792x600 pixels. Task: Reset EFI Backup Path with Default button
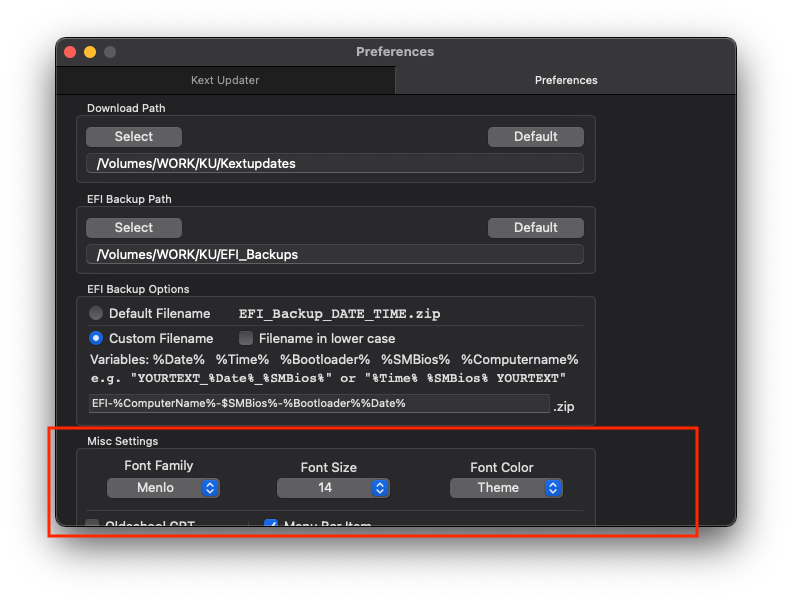(535, 228)
